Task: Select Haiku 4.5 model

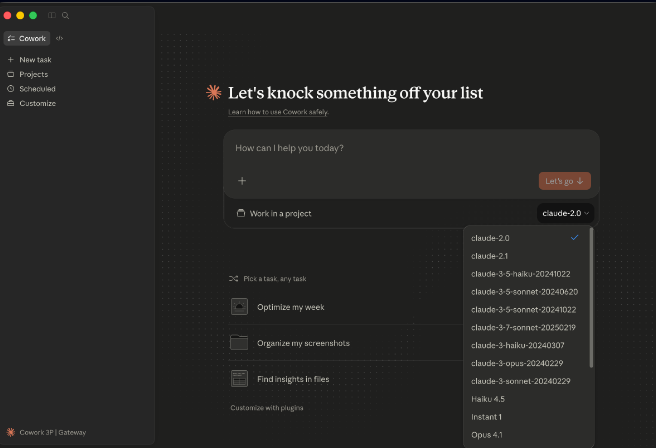Action: (x=526, y=399)
